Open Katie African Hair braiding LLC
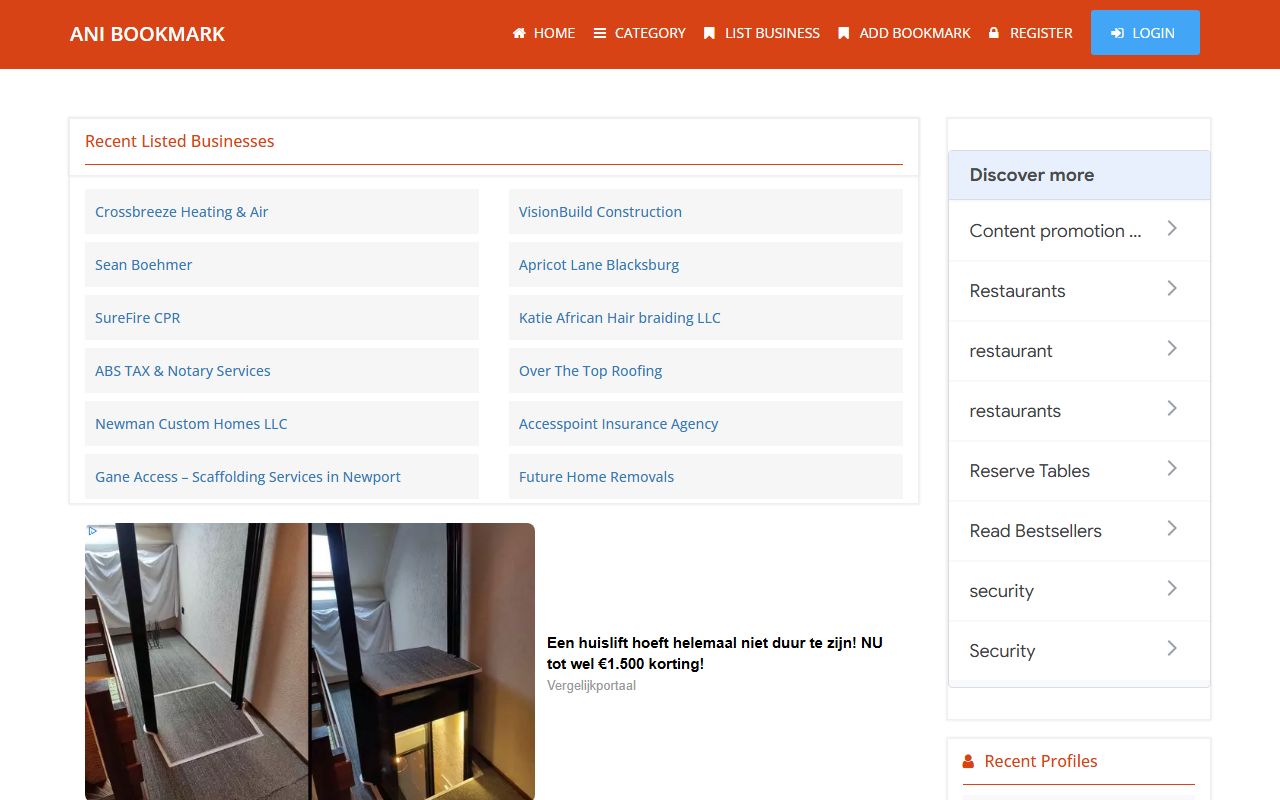1280x800 pixels. (620, 318)
